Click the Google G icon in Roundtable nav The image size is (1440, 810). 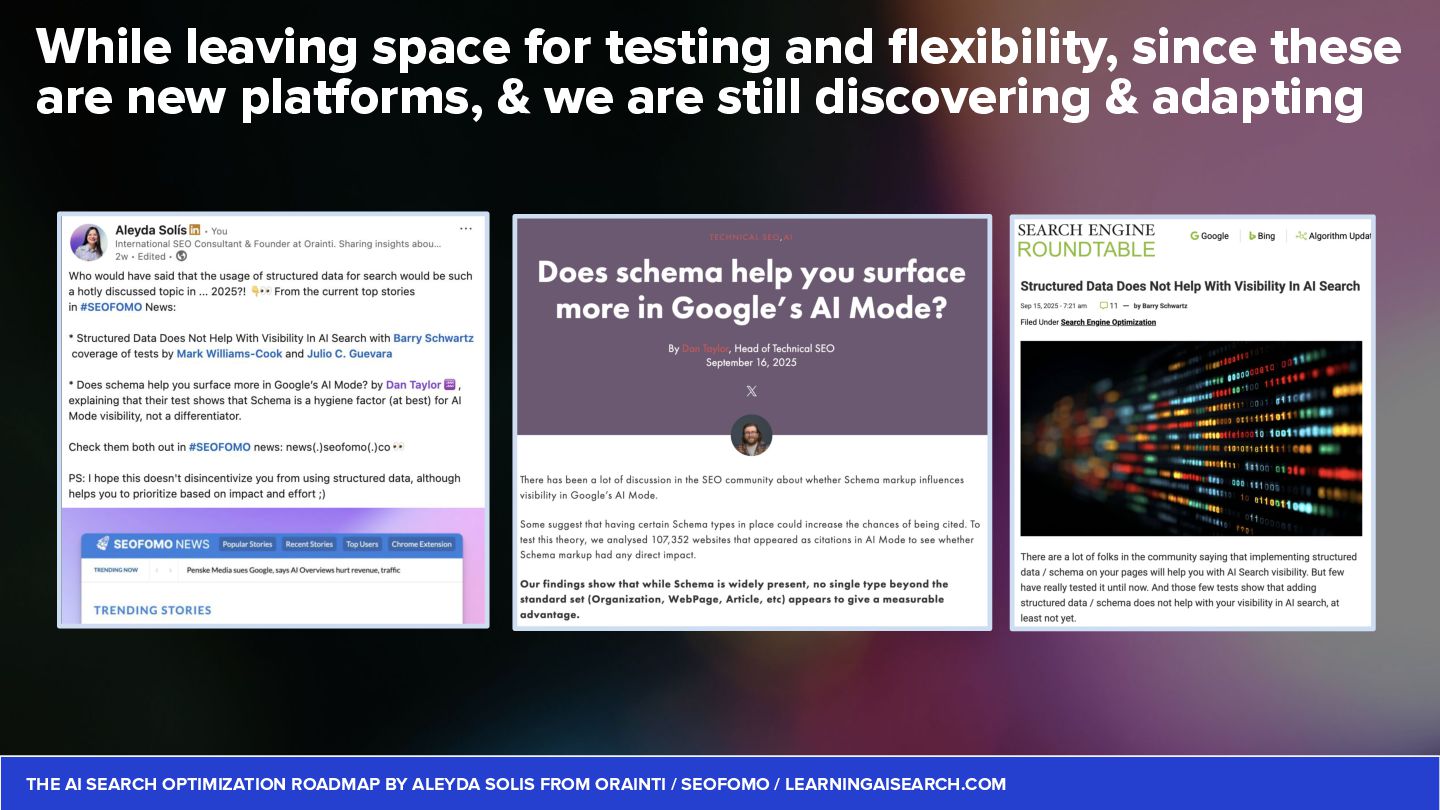[1195, 236]
